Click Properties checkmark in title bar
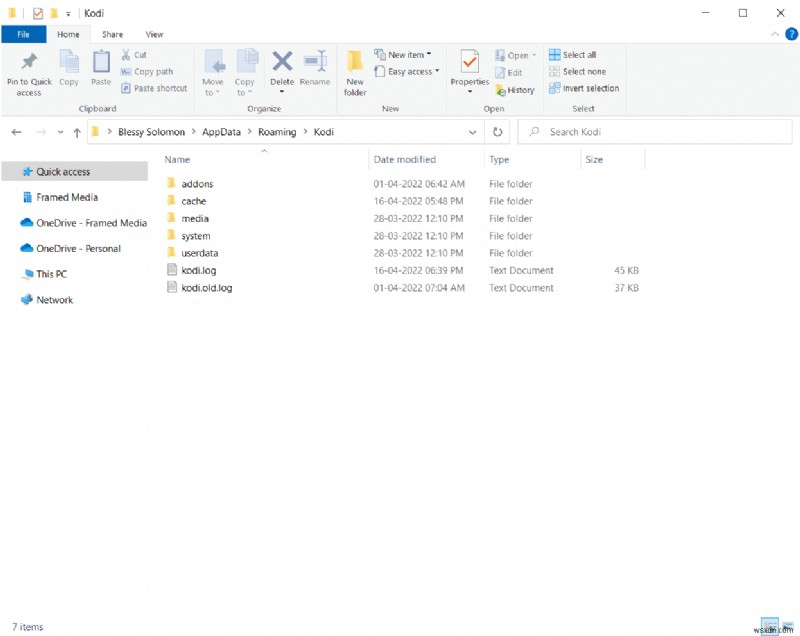Viewport: 800px width, 636px height. (x=38, y=13)
